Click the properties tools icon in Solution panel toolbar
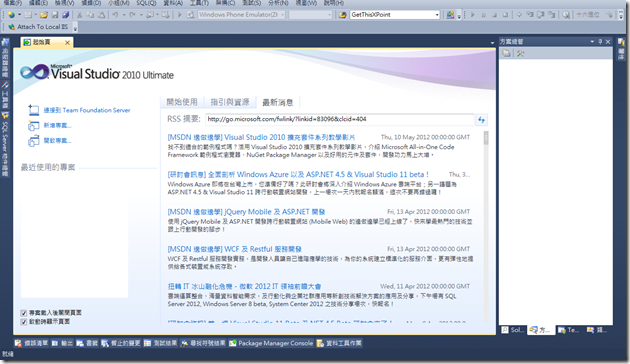 [520, 53]
